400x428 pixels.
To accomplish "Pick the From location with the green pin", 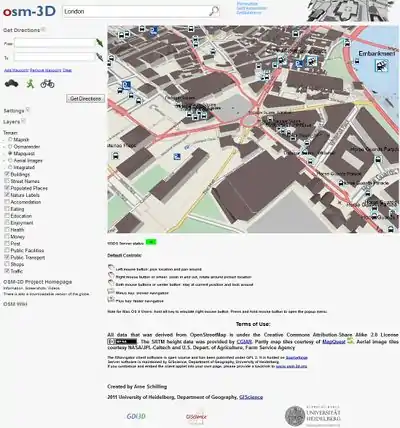I will click(x=99, y=43).
